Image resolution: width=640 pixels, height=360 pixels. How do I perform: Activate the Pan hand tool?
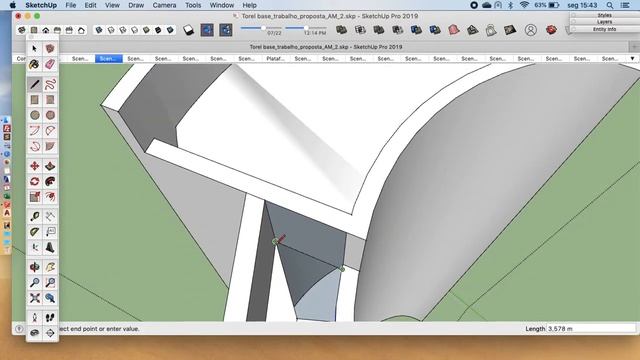point(50,267)
